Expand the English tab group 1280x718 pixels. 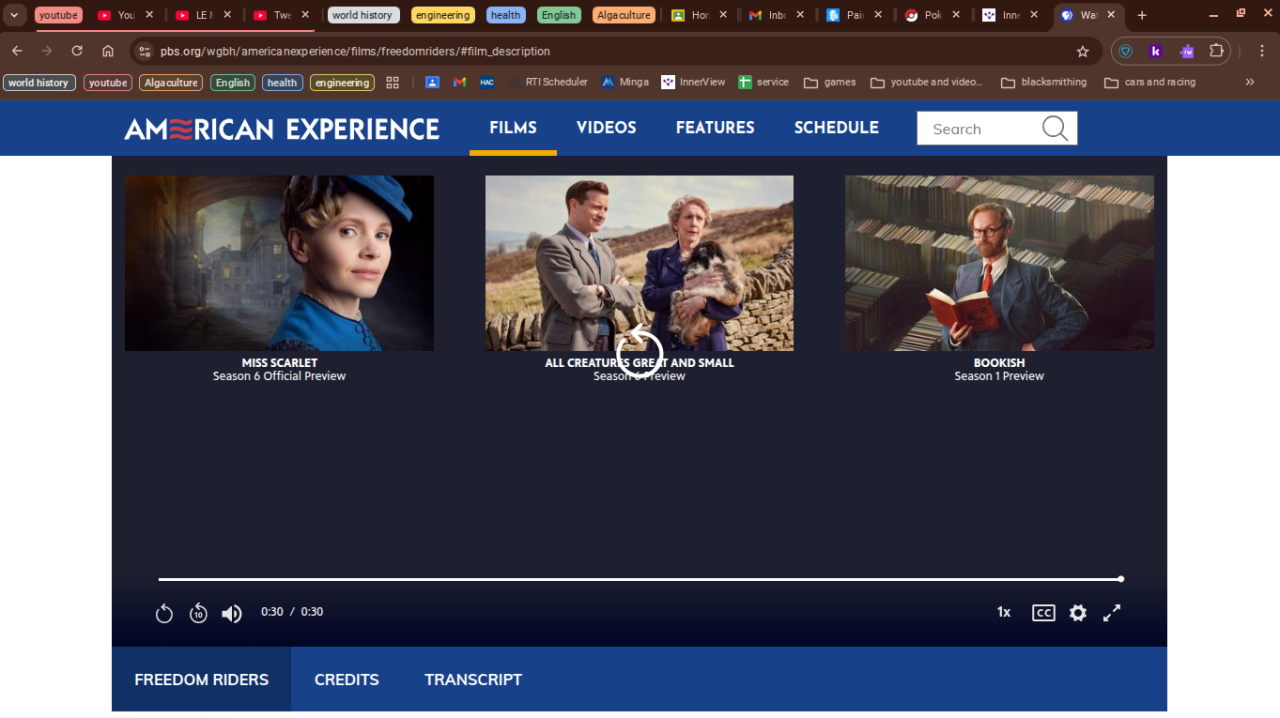[559, 15]
